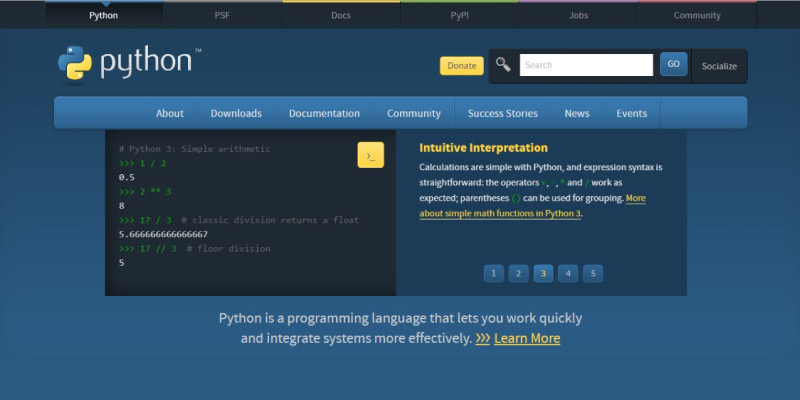Open the Success Stories navigation menu
This screenshot has width=800, height=400.
coord(503,113)
